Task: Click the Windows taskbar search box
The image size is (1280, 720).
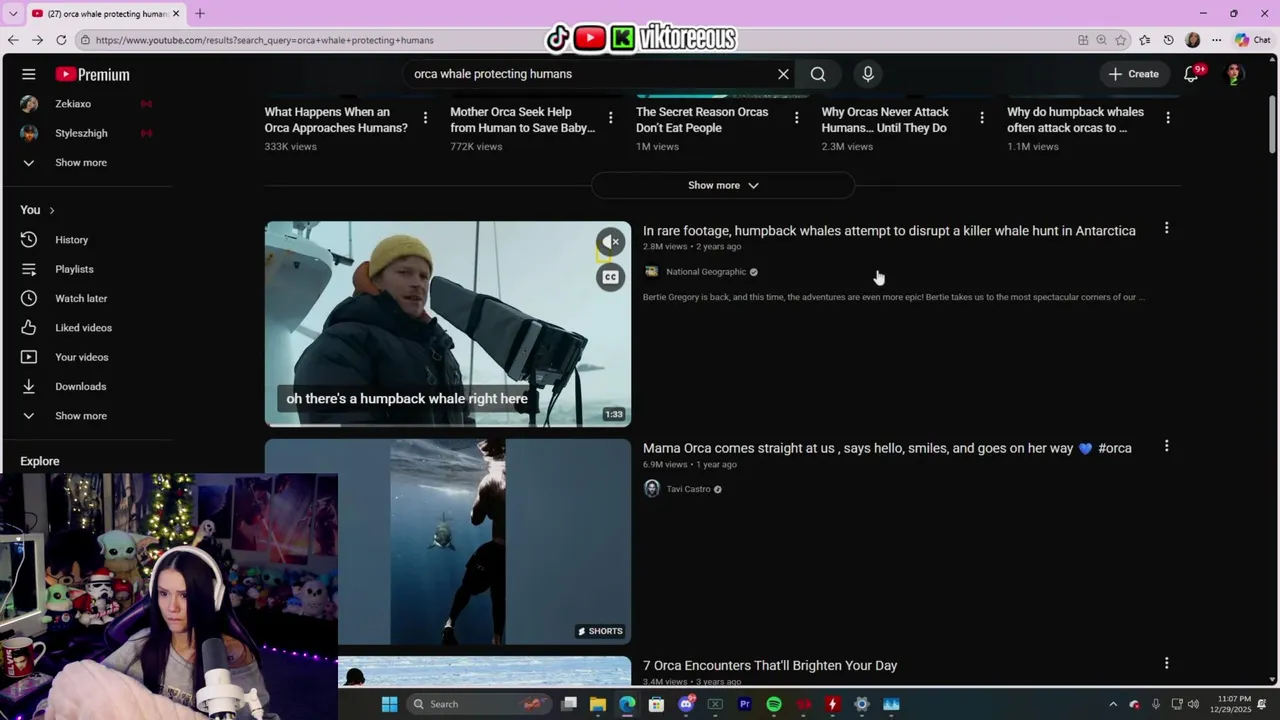Action: pyautogui.click(x=480, y=704)
